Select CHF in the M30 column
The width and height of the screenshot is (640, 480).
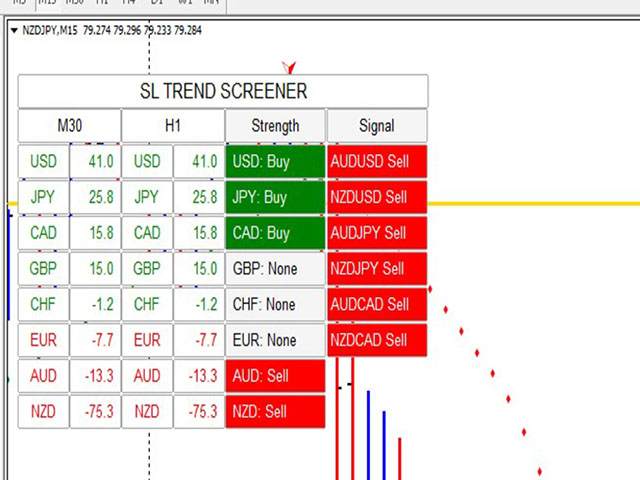point(43,304)
